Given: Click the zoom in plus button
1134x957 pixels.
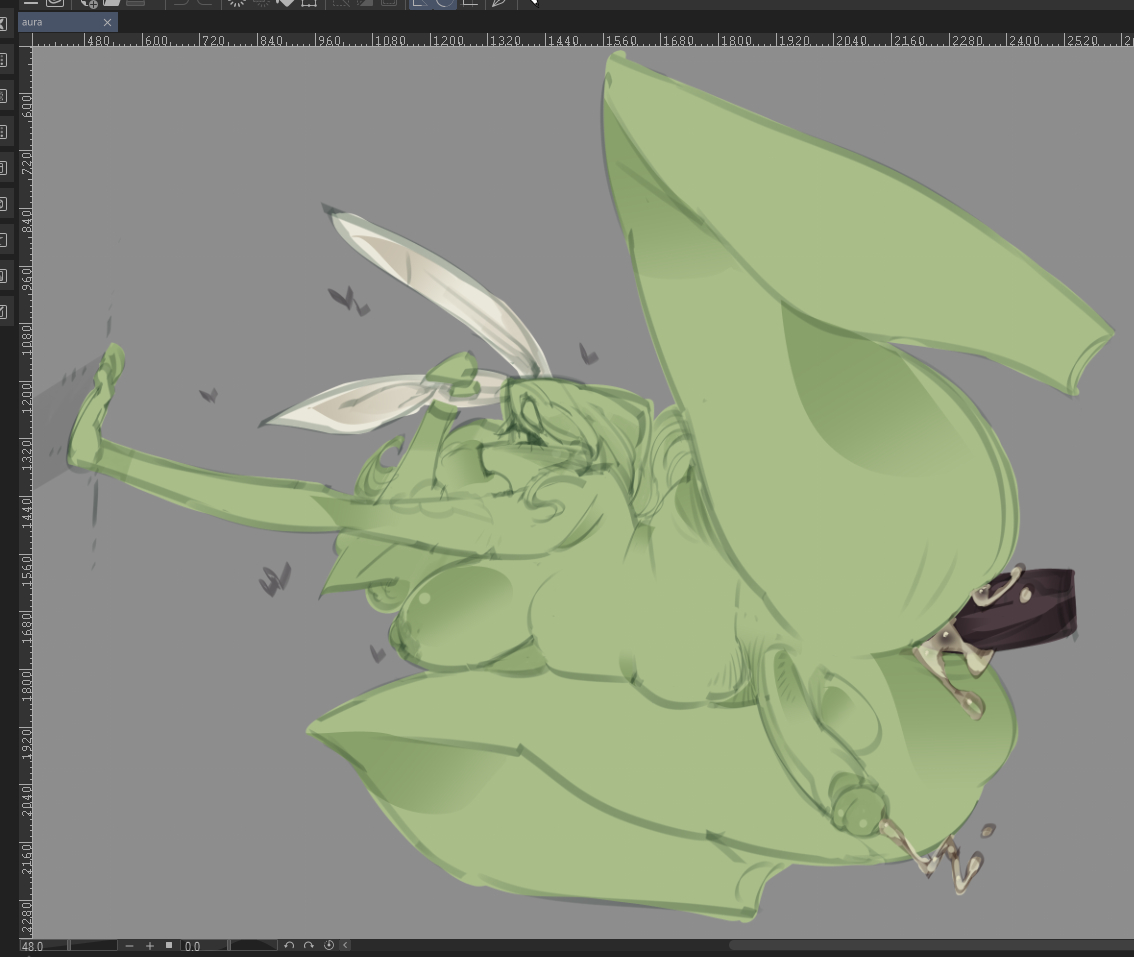Looking at the screenshot, I should pos(150,945).
